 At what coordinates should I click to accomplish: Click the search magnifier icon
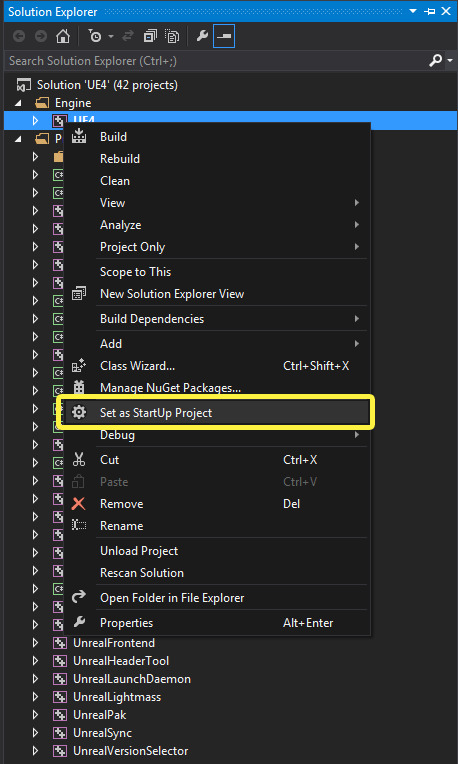(435, 60)
